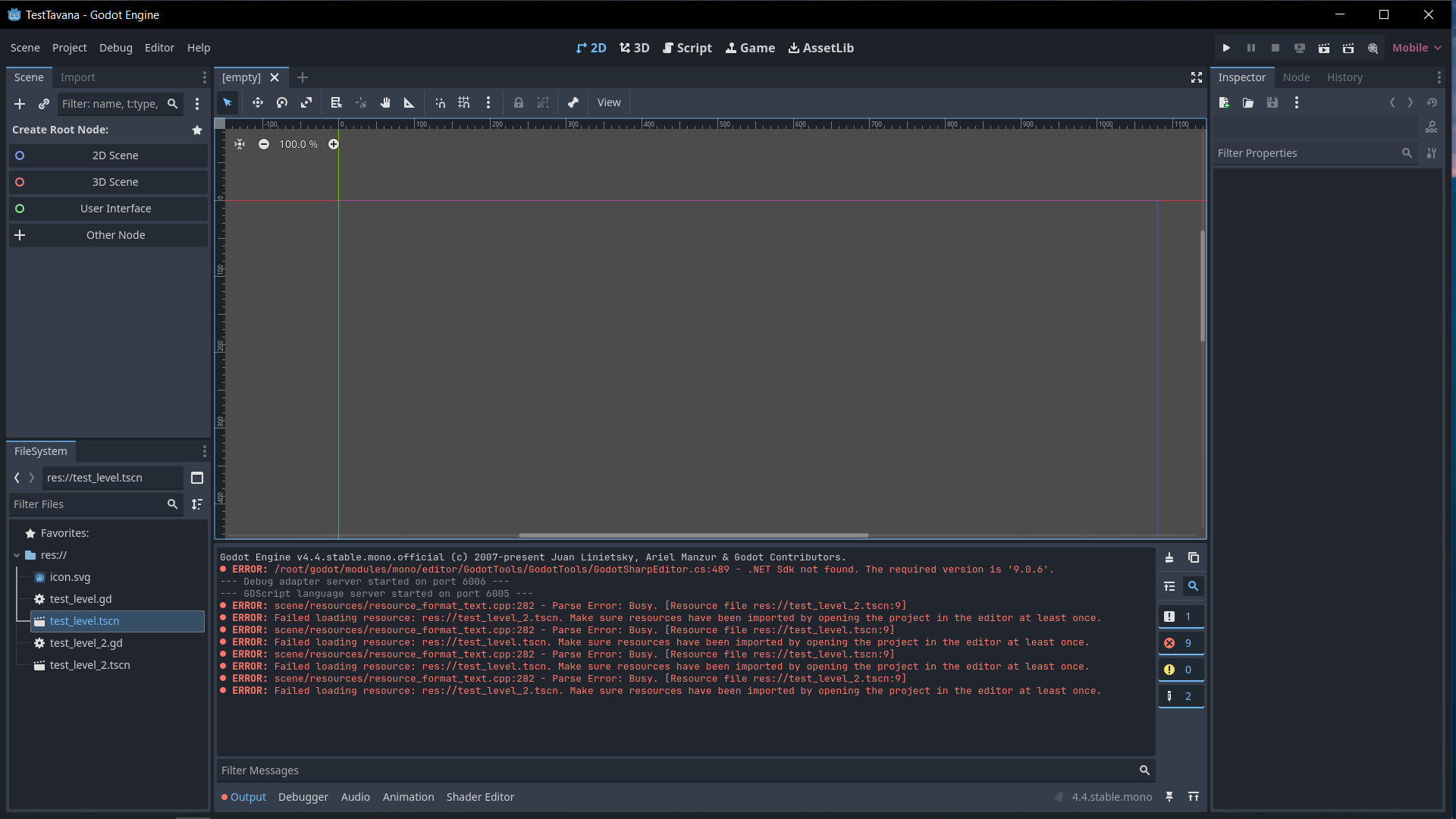The image size is (1456, 819).
Task: Open the Editor menu
Action: point(159,48)
